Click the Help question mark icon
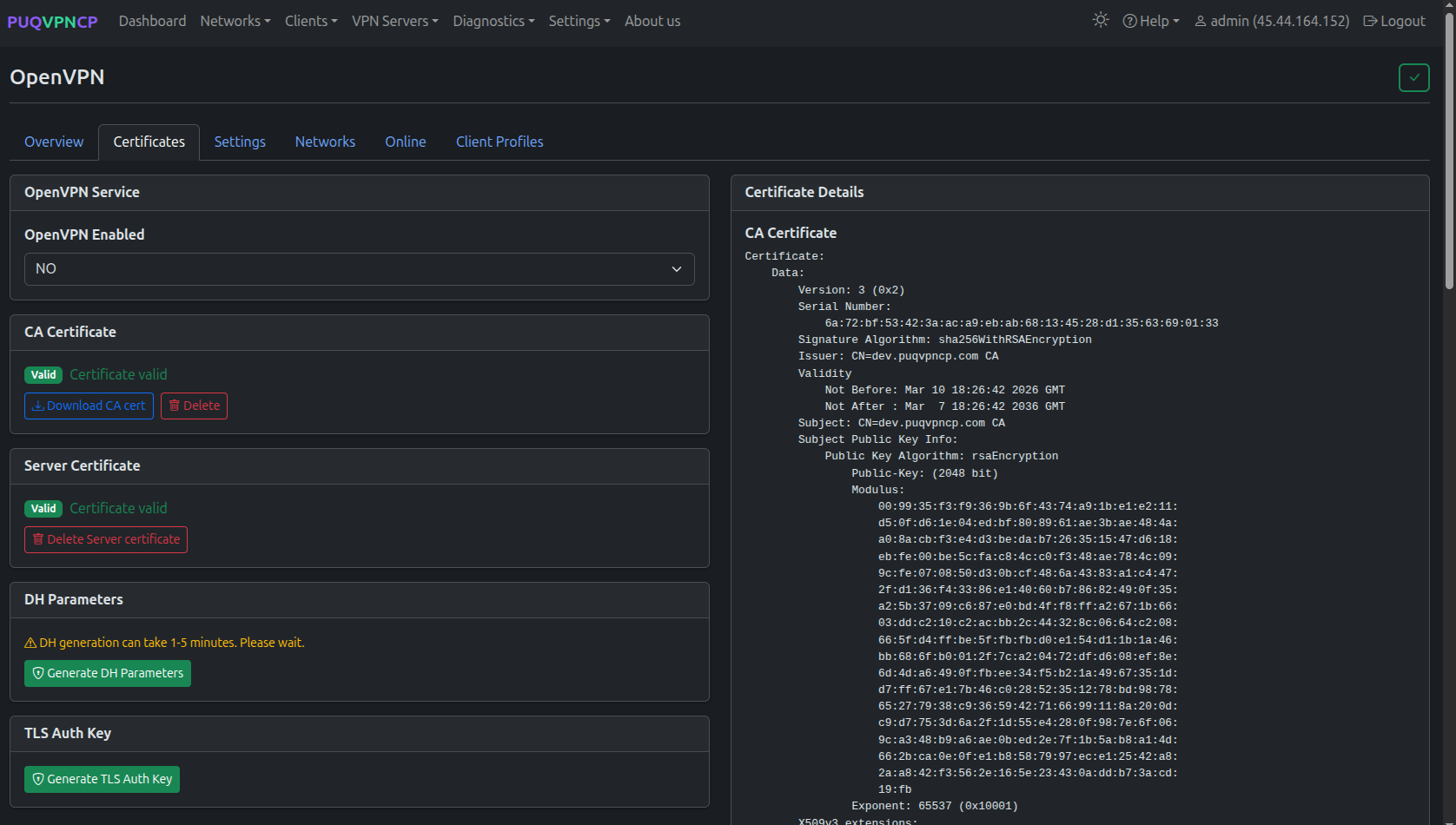1456x825 pixels. coord(1129,21)
